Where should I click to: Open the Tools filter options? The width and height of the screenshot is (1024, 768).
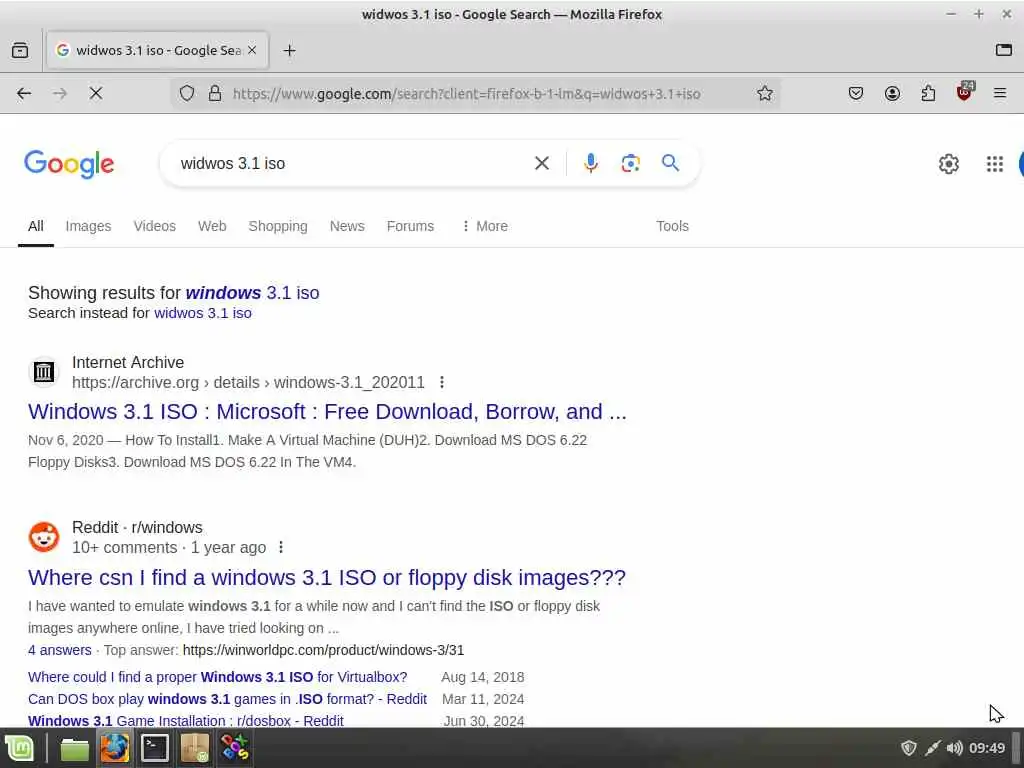pyautogui.click(x=672, y=226)
